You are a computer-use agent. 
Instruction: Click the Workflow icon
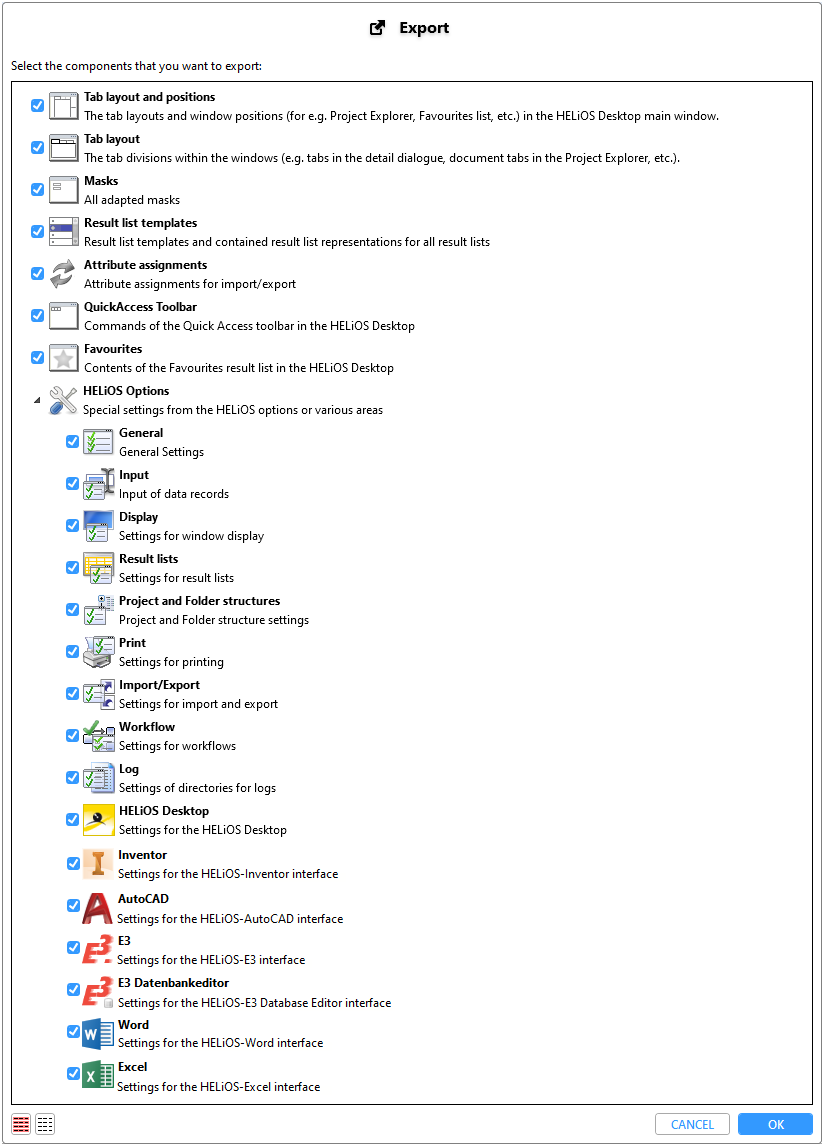[x=99, y=736]
